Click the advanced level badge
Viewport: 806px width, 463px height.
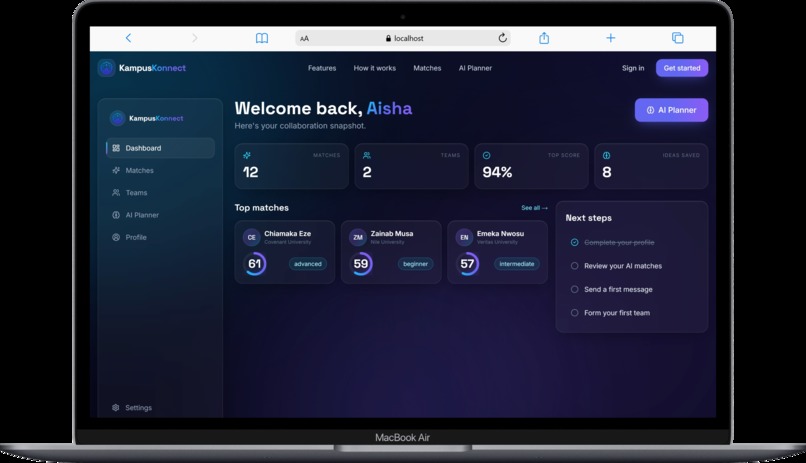(x=307, y=264)
